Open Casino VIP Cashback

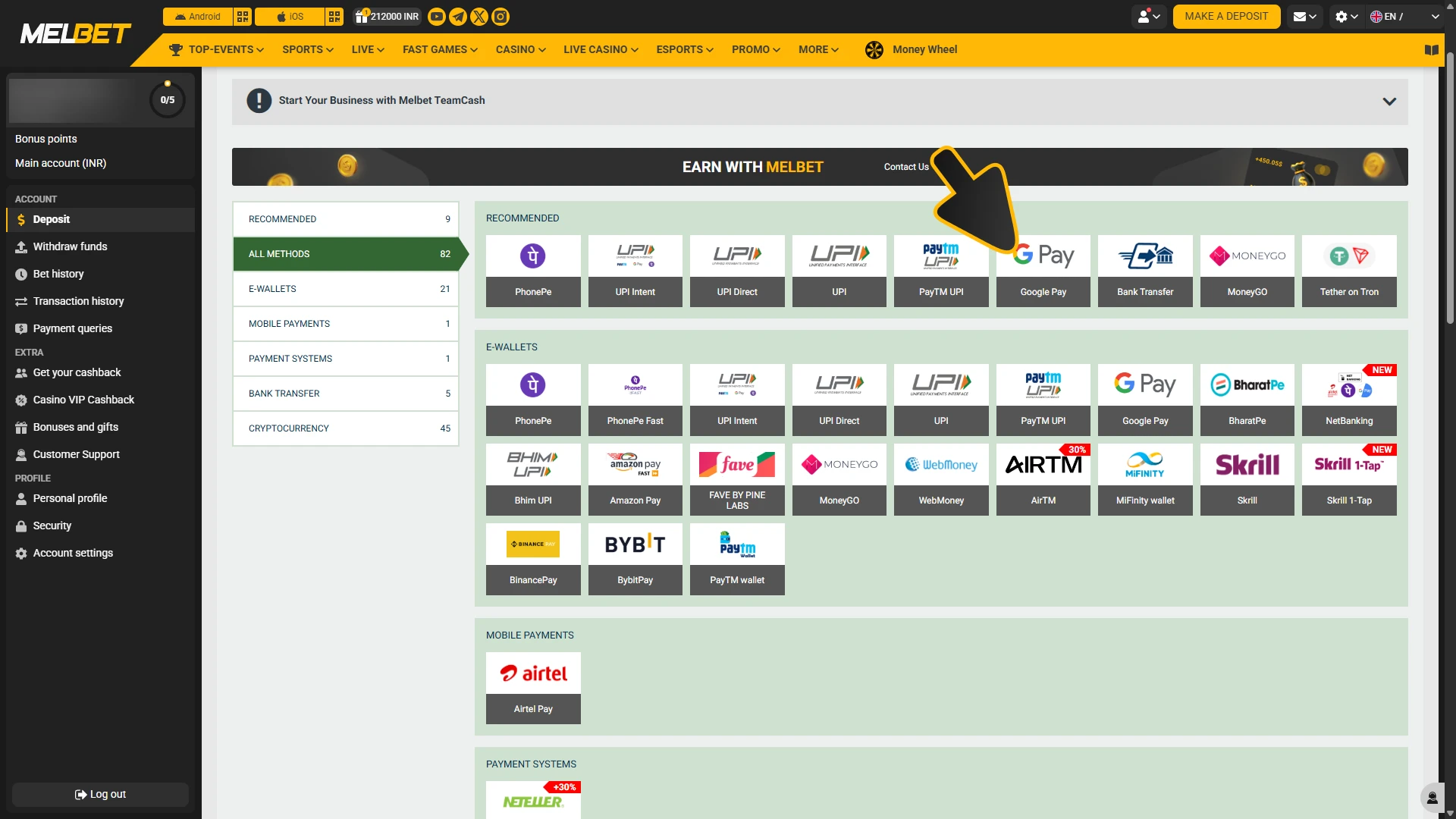pos(100,400)
